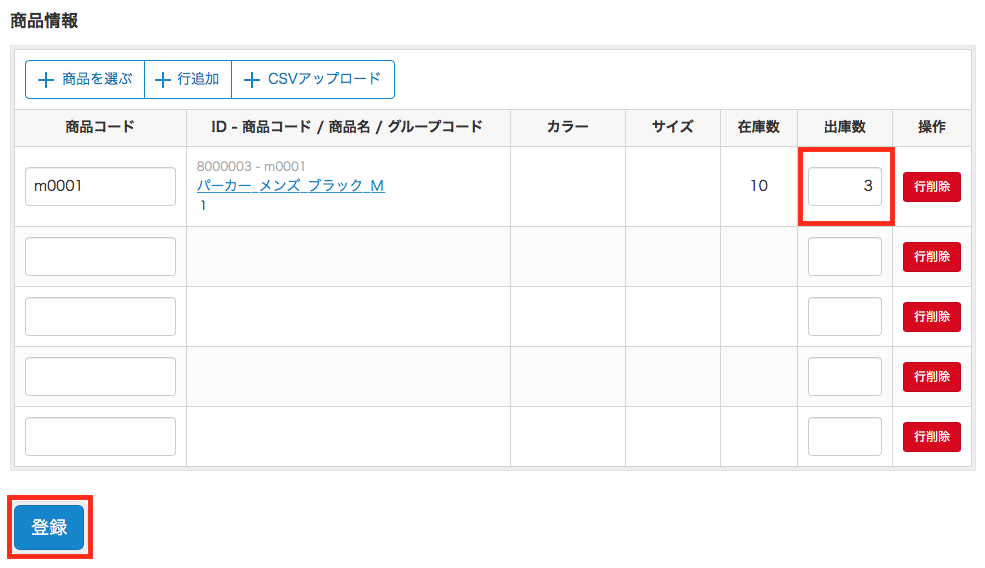Click the 商品を選ぶ plus button
This screenshot has width=985, height=568.
pyautogui.click(x=85, y=80)
